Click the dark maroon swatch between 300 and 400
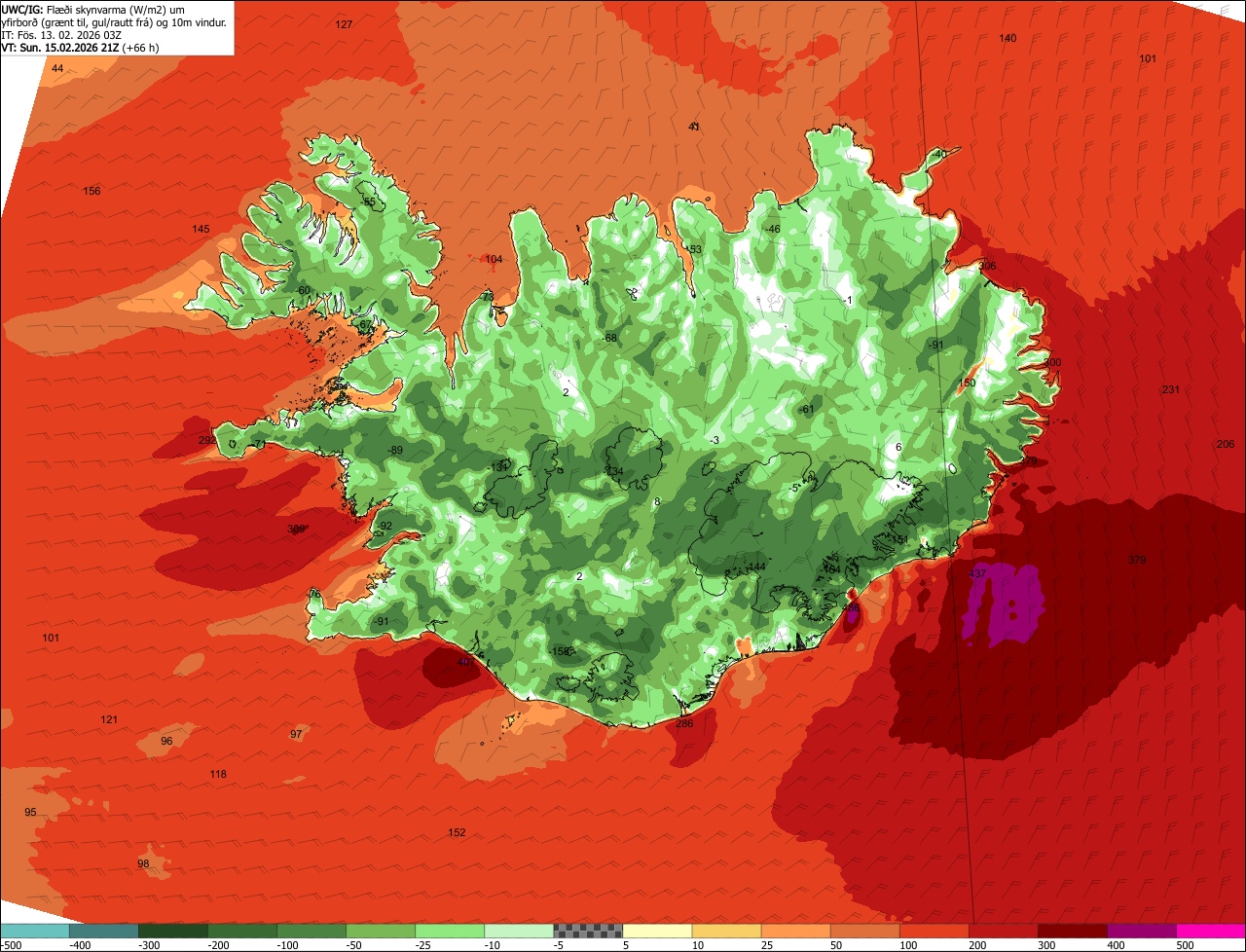The height and width of the screenshot is (952, 1246). click(x=1072, y=931)
